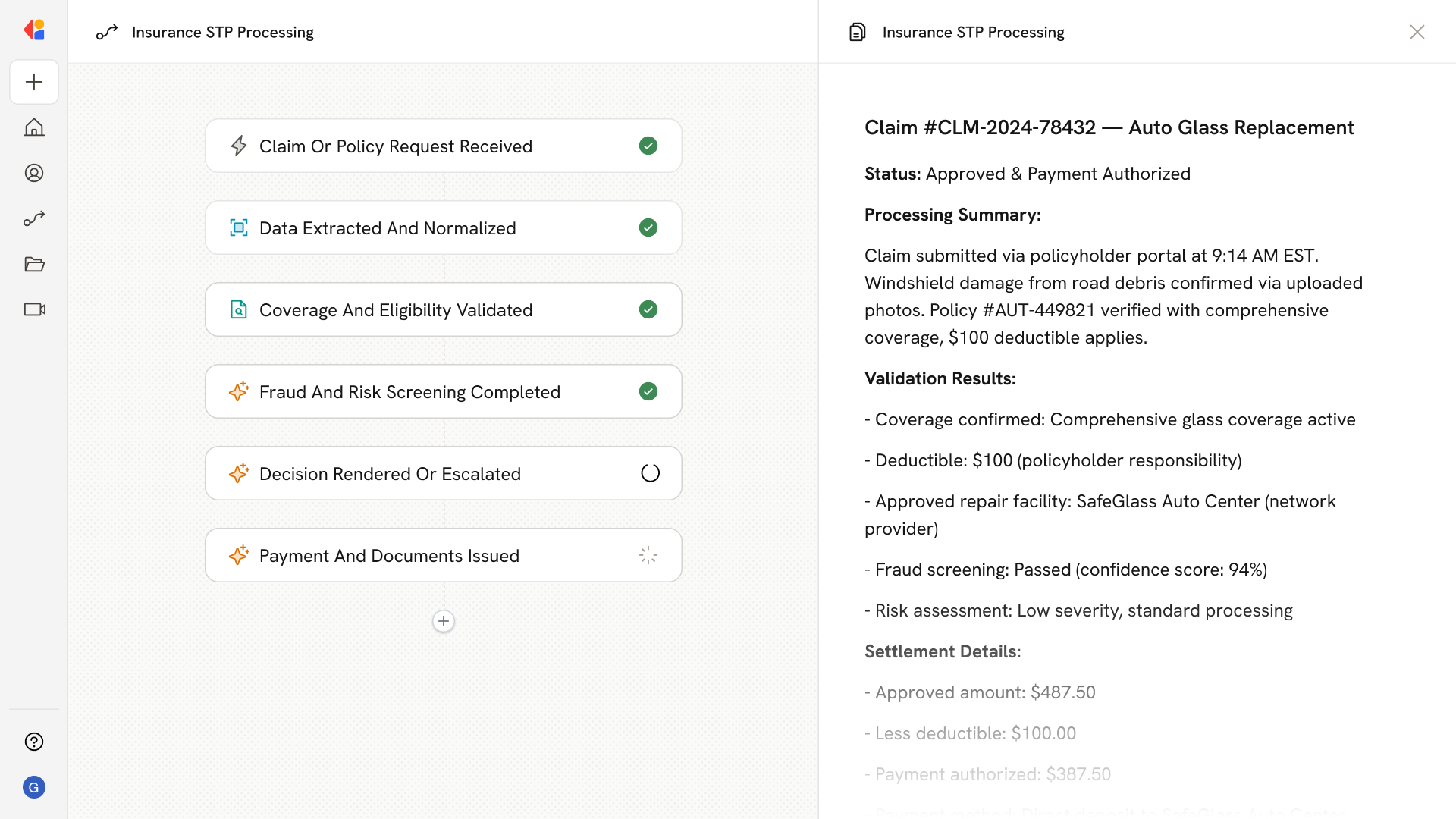Image resolution: width=1456 pixels, height=819 pixels.
Task: Close the Insurance STP Processing details panel
Action: point(1417,32)
